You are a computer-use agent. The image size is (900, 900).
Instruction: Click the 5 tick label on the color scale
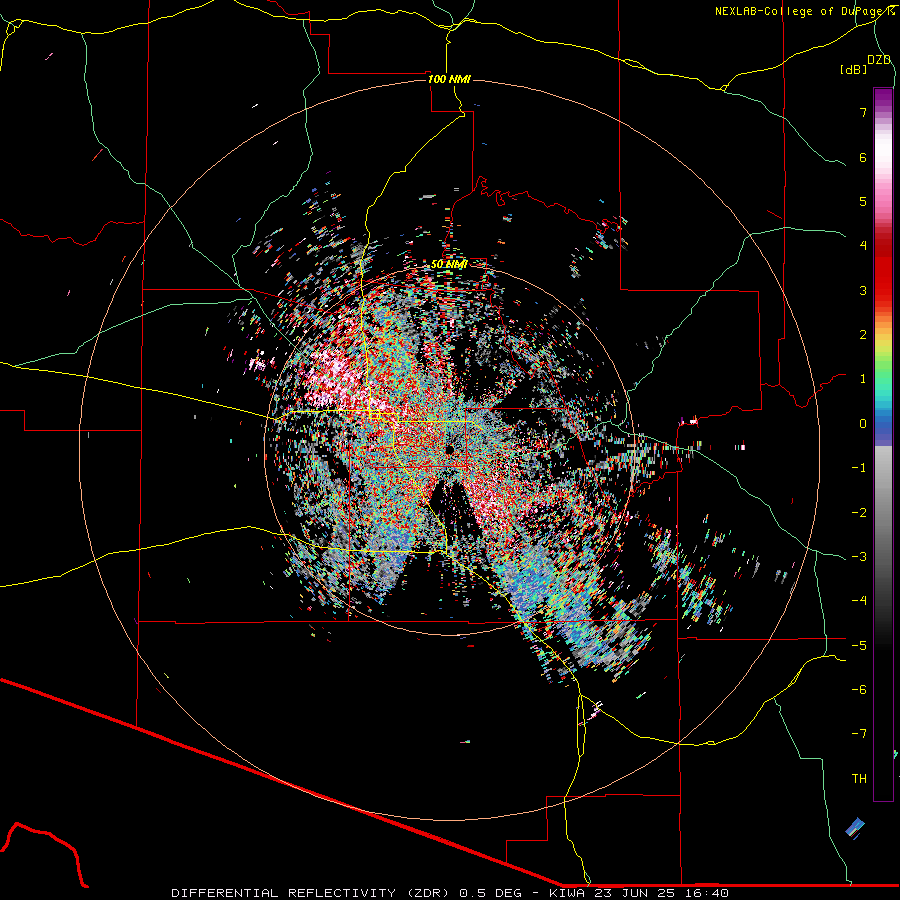coord(863,201)
